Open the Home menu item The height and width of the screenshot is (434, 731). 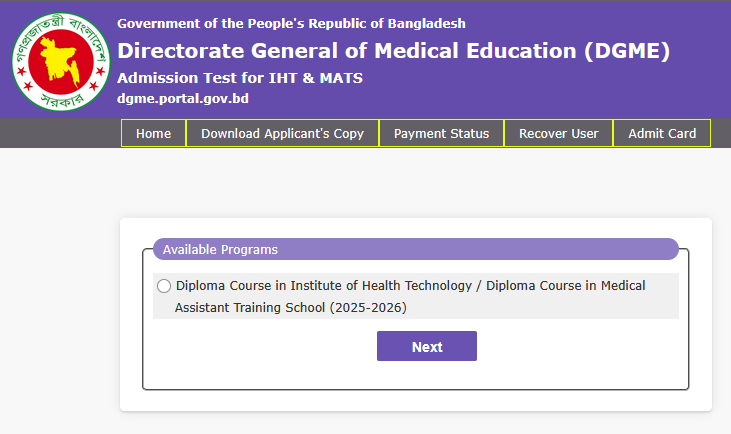pyautogui.click(x=153, y=133)
